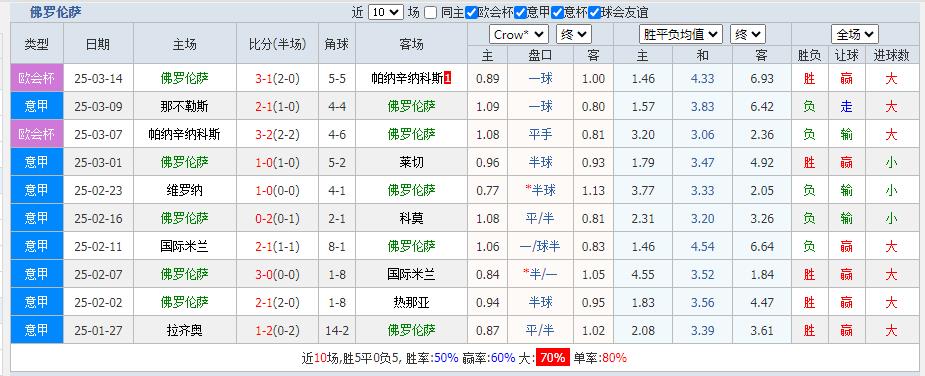The width and height of the screenshot is (925, 376).
Task: Click the 25-02-02 date cell
Action: click(99, 302)
